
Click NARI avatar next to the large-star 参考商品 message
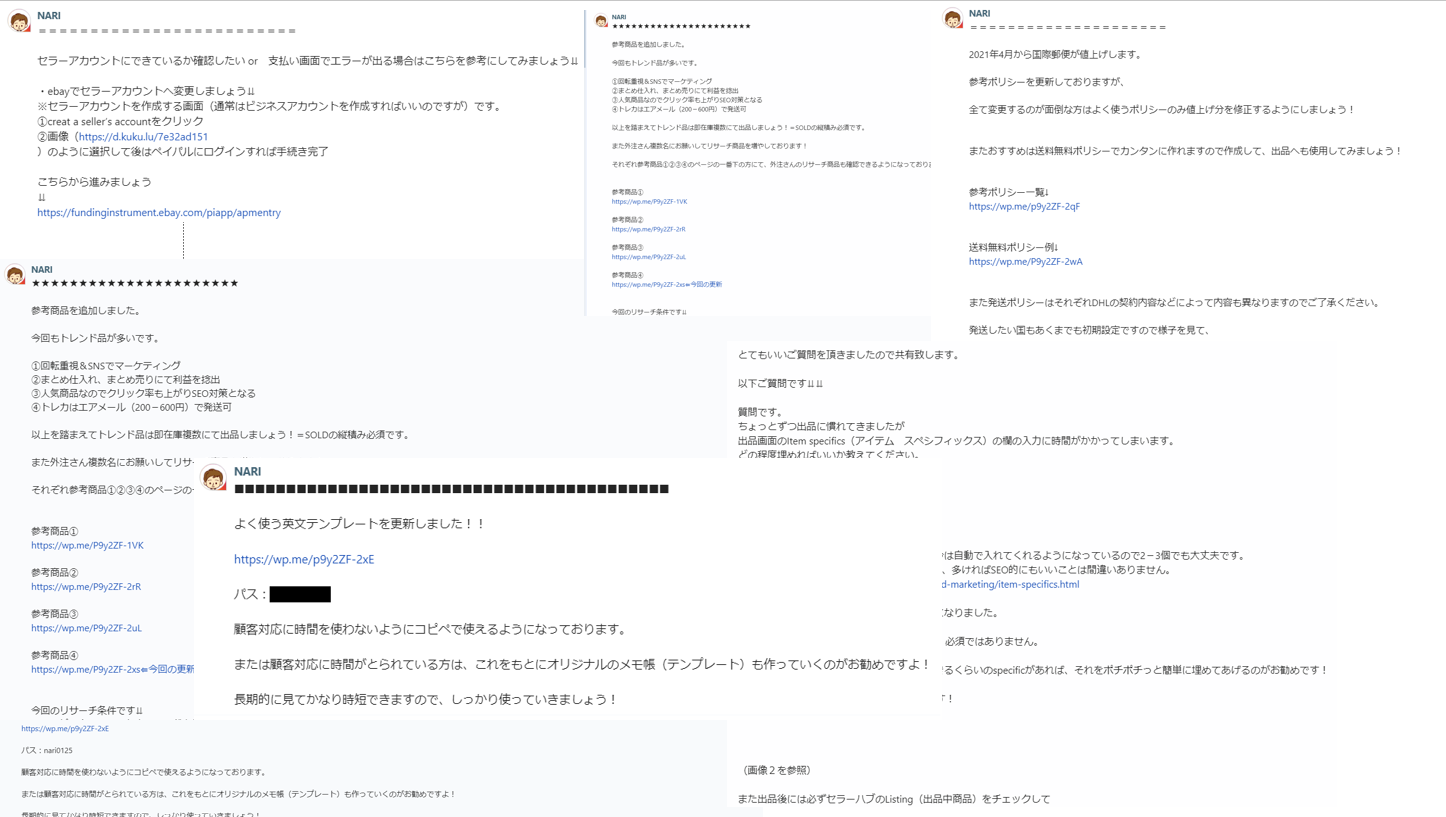pyautogui.click(x=15, y=274)
